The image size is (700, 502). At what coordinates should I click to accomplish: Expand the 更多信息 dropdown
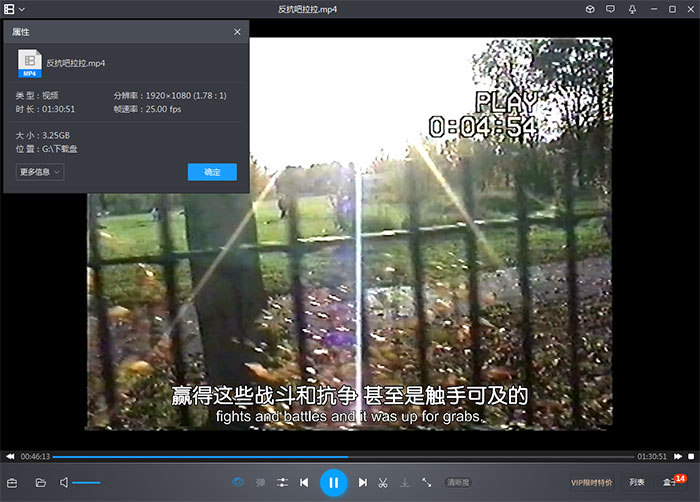click(40, 172)
